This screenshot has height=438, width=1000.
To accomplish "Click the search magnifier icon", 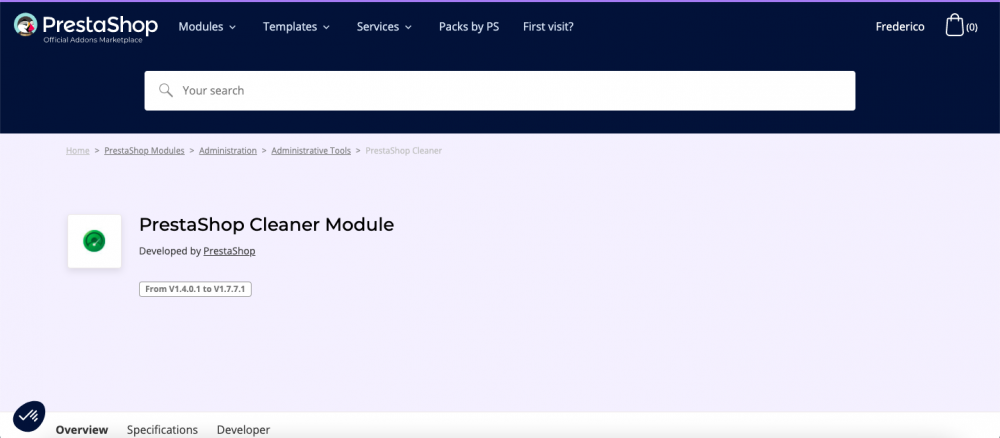I will 166,90.
